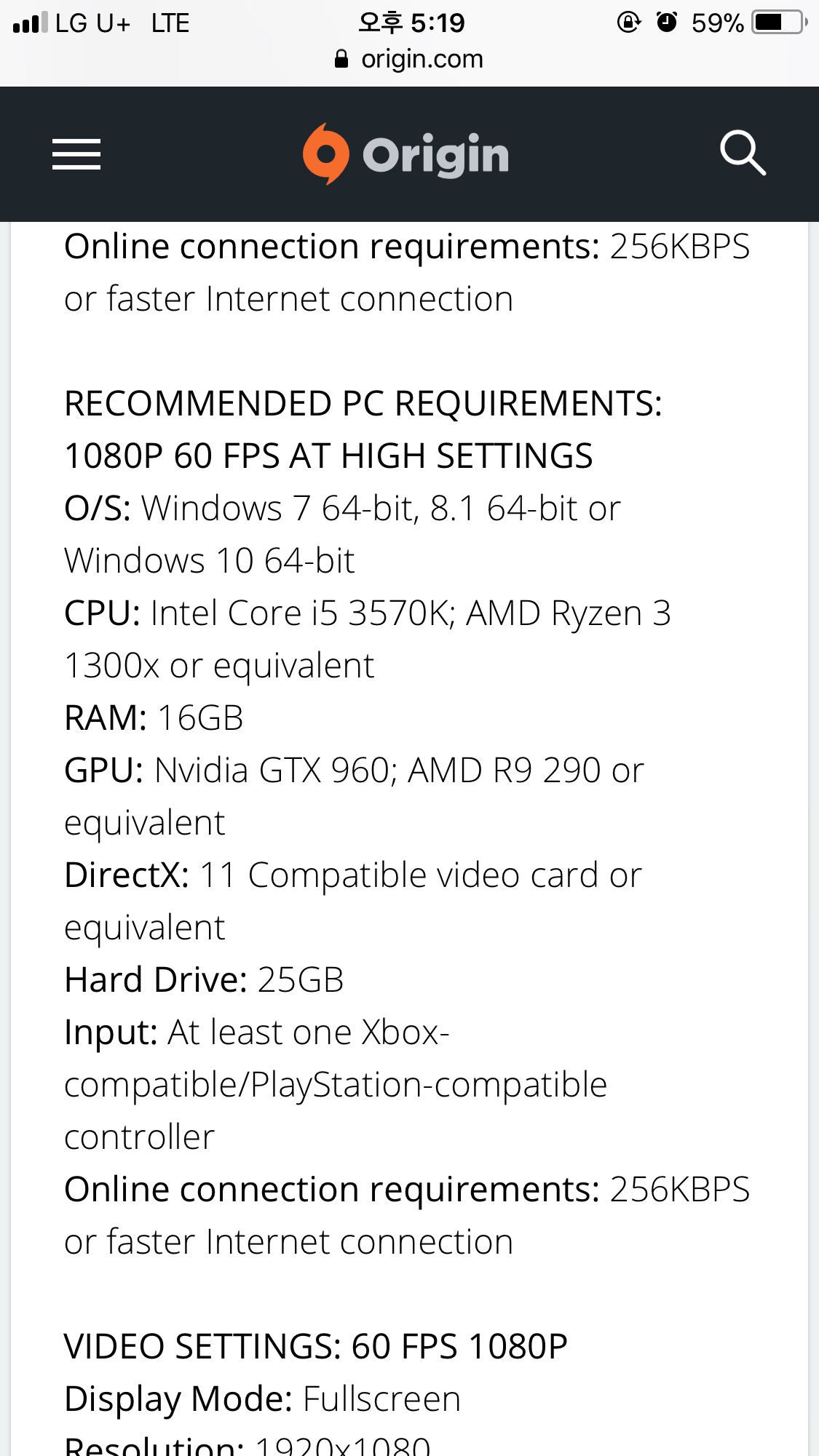The image size is (819, 1456).
Task: Open search with the magnifier icon
Action: tap(743, 153)
